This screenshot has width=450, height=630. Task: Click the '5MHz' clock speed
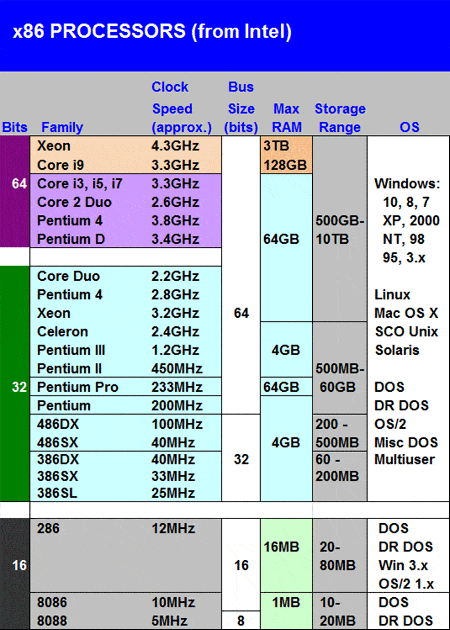[170, 620]
